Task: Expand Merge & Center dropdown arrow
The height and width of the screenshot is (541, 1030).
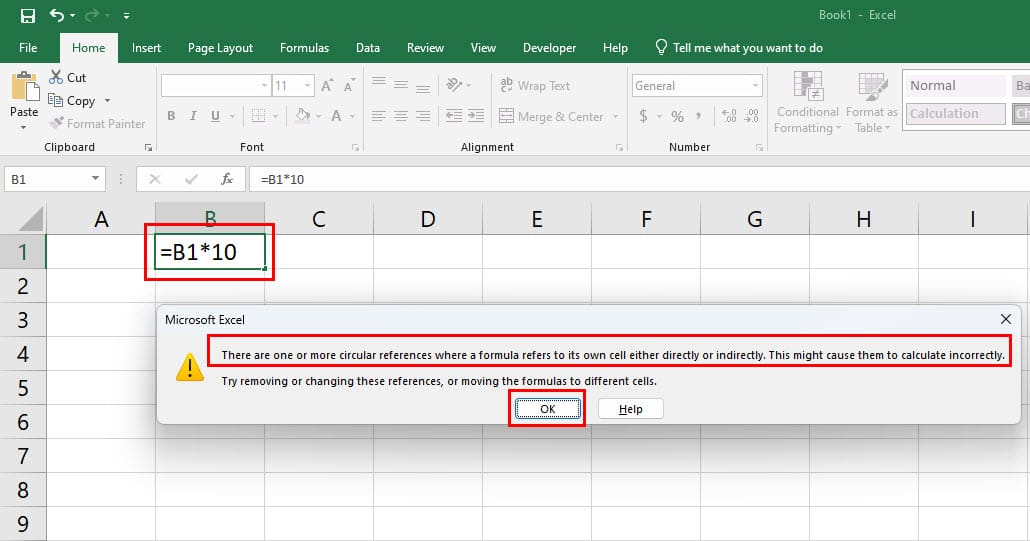Action: click(616, 116)
